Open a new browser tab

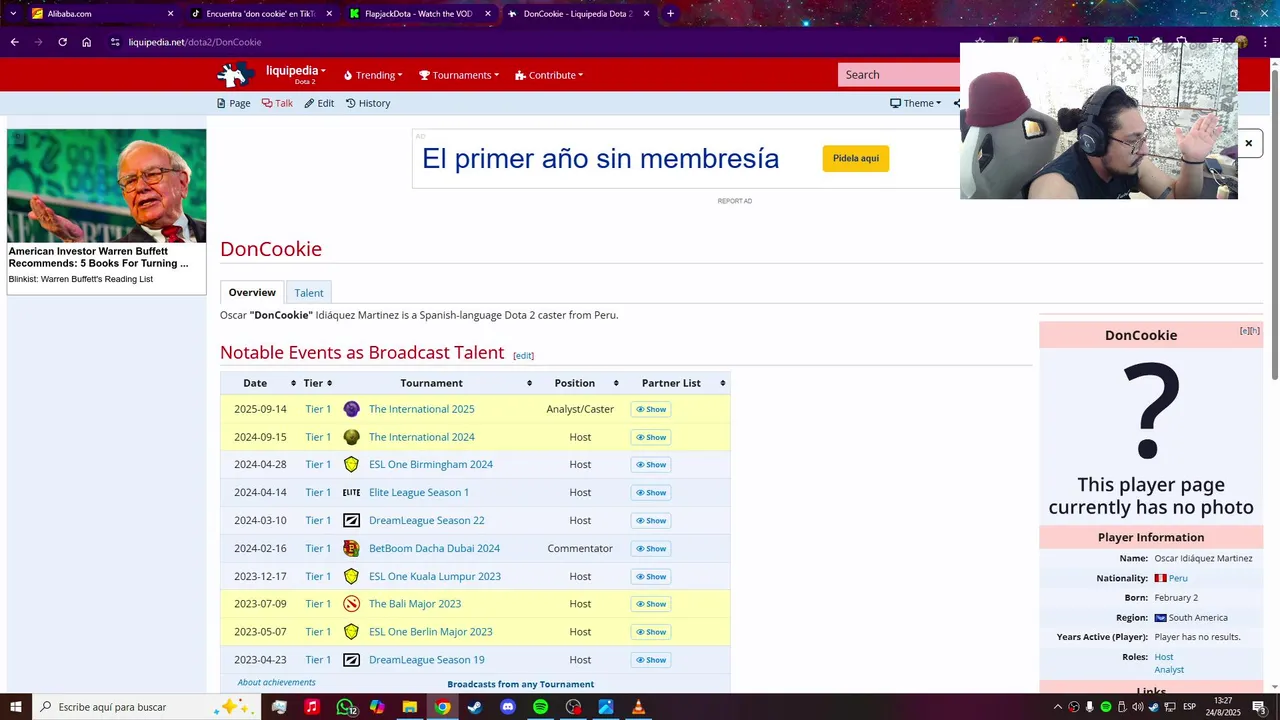tap(670, 14)
